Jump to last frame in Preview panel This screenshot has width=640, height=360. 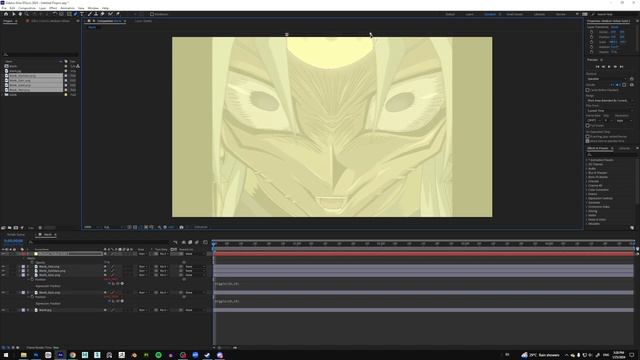(621, 67)
